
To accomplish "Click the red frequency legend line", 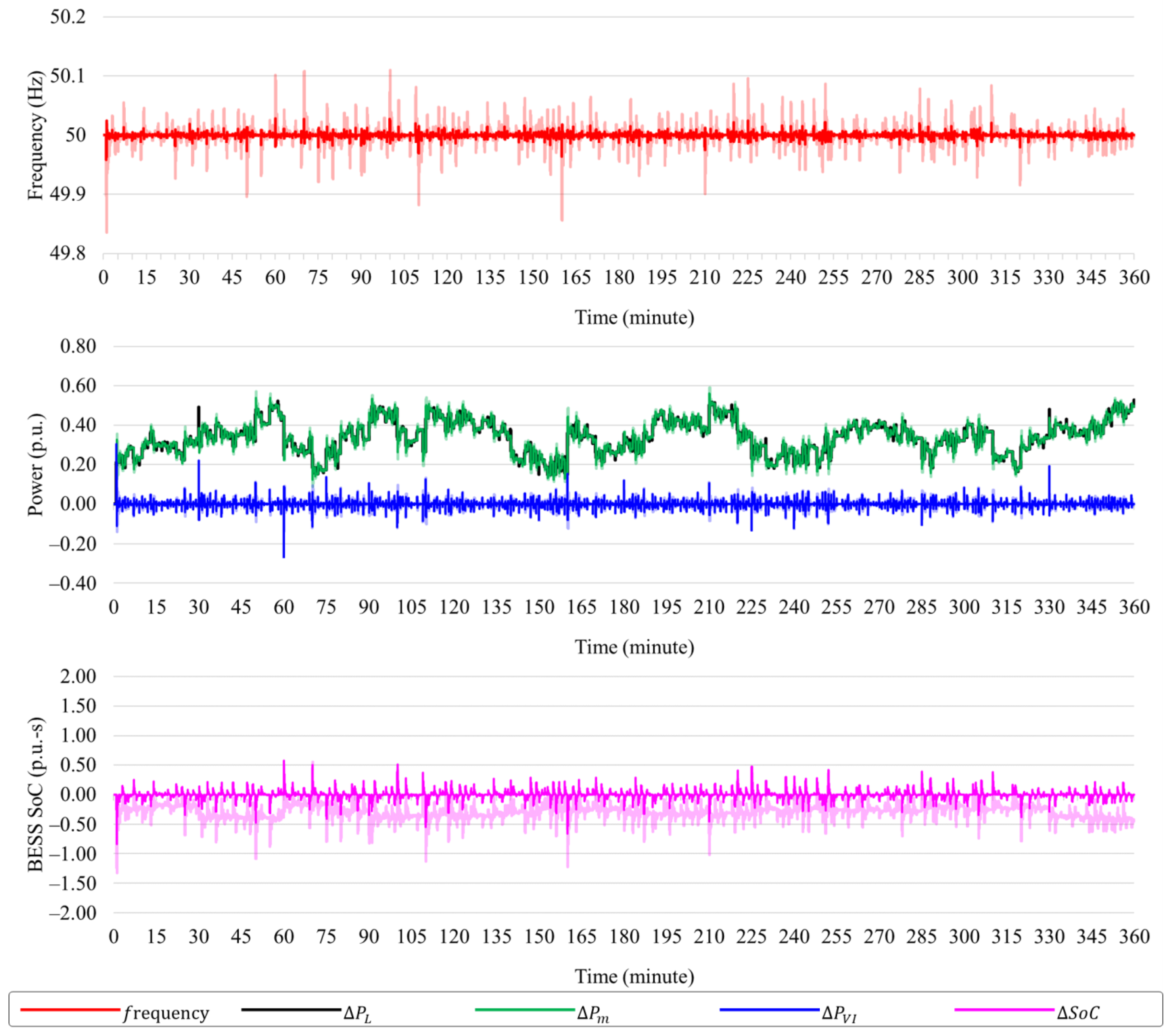I will point(70,1010).
